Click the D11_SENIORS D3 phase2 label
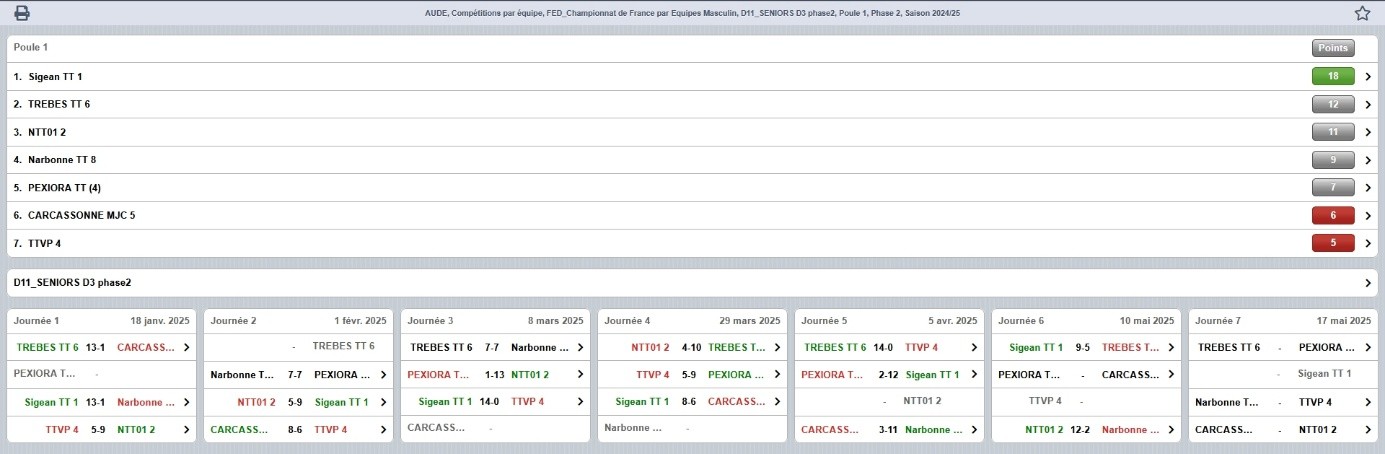This screenshot has width=1385, height=454. tap(73, 283)
